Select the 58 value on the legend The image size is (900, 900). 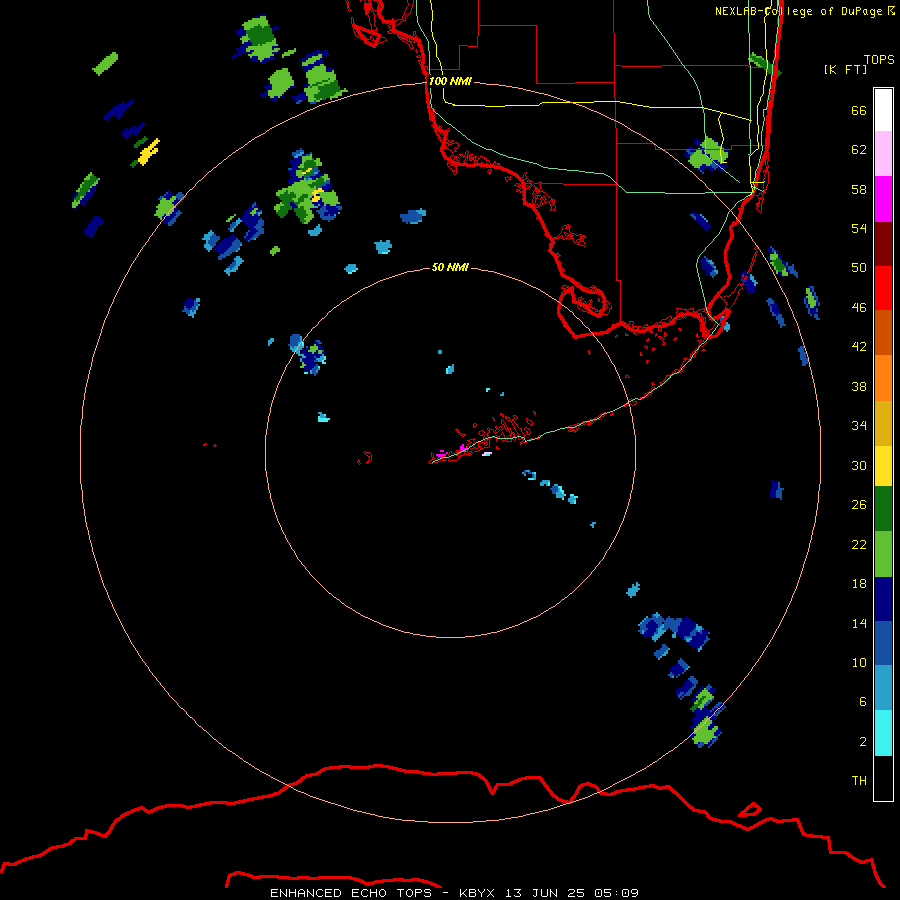[859, 189]
